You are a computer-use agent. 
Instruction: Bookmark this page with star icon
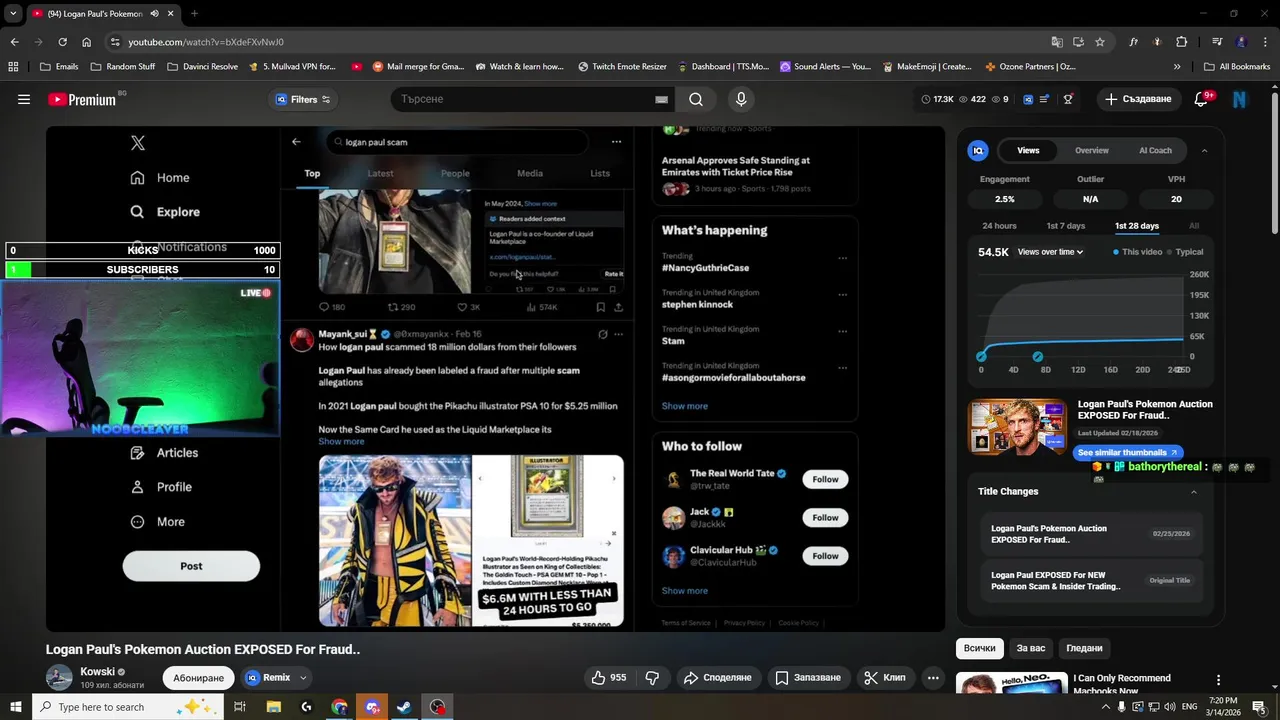(x=1100, y=42)
